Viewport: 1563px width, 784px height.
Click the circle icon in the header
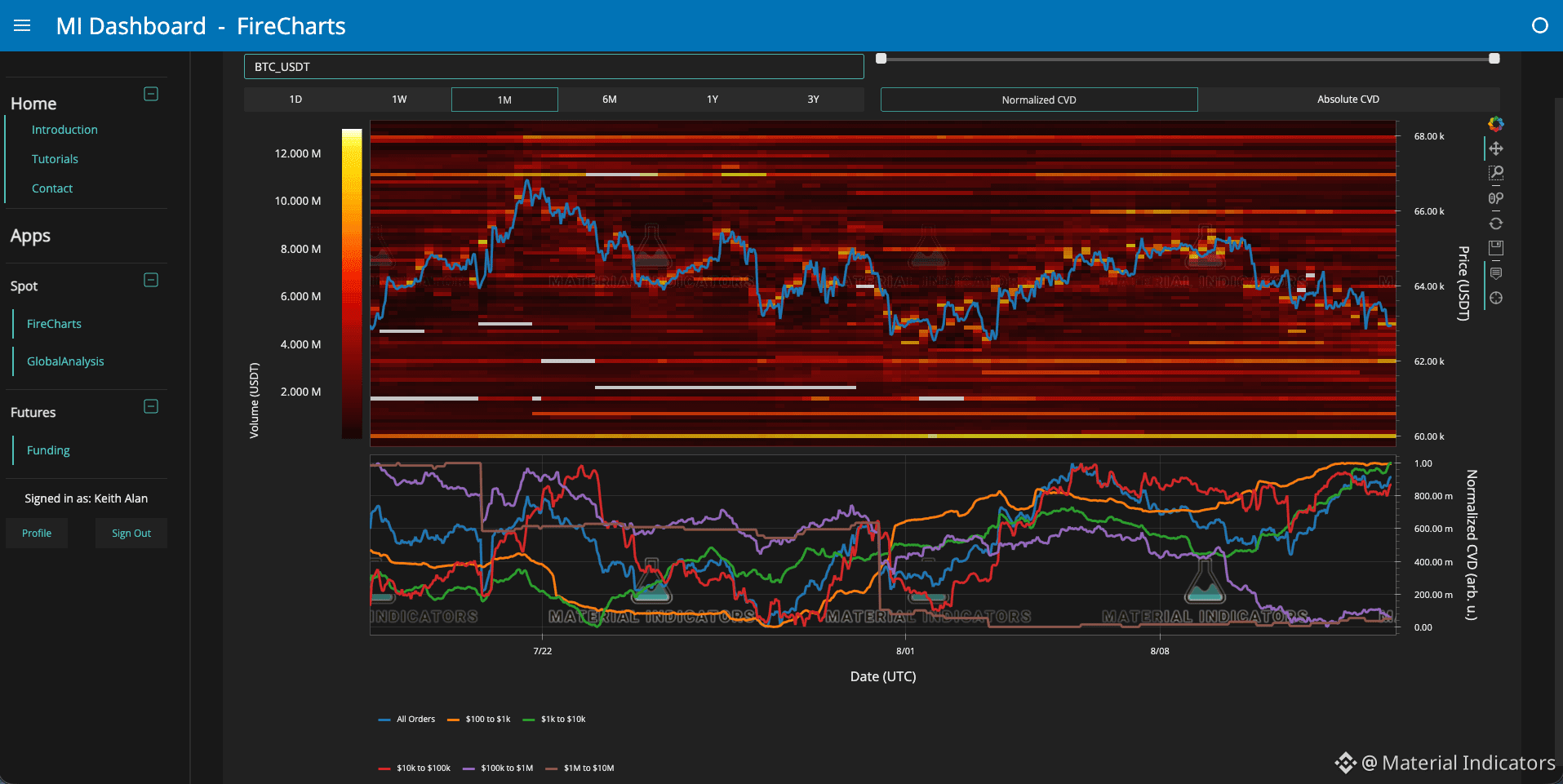[x=1539, y=26]
